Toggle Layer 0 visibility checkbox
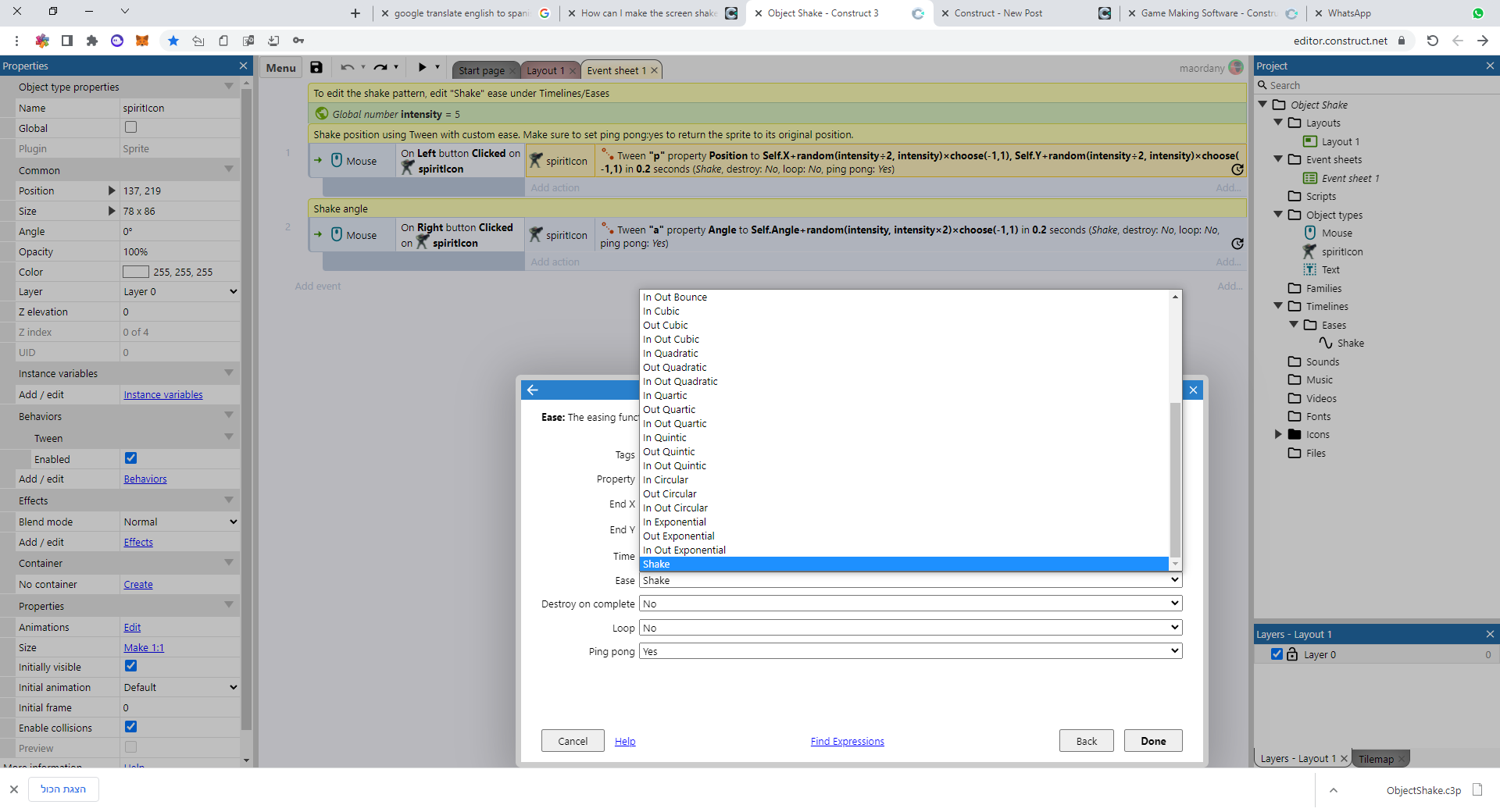Viewport: 1500px width, 812px height. point(1277,654)
